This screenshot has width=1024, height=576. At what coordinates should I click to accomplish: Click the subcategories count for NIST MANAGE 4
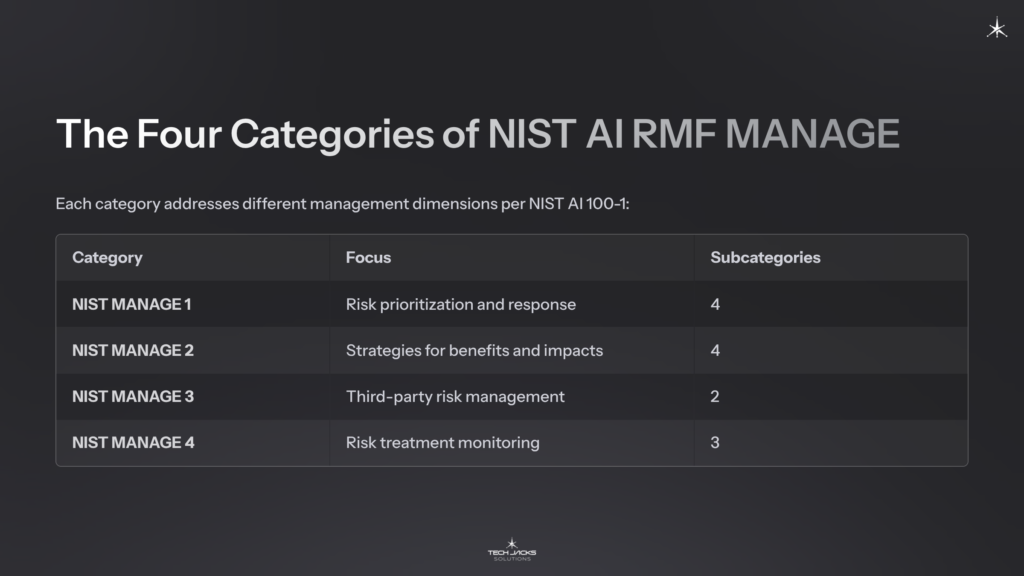[715, 442]
